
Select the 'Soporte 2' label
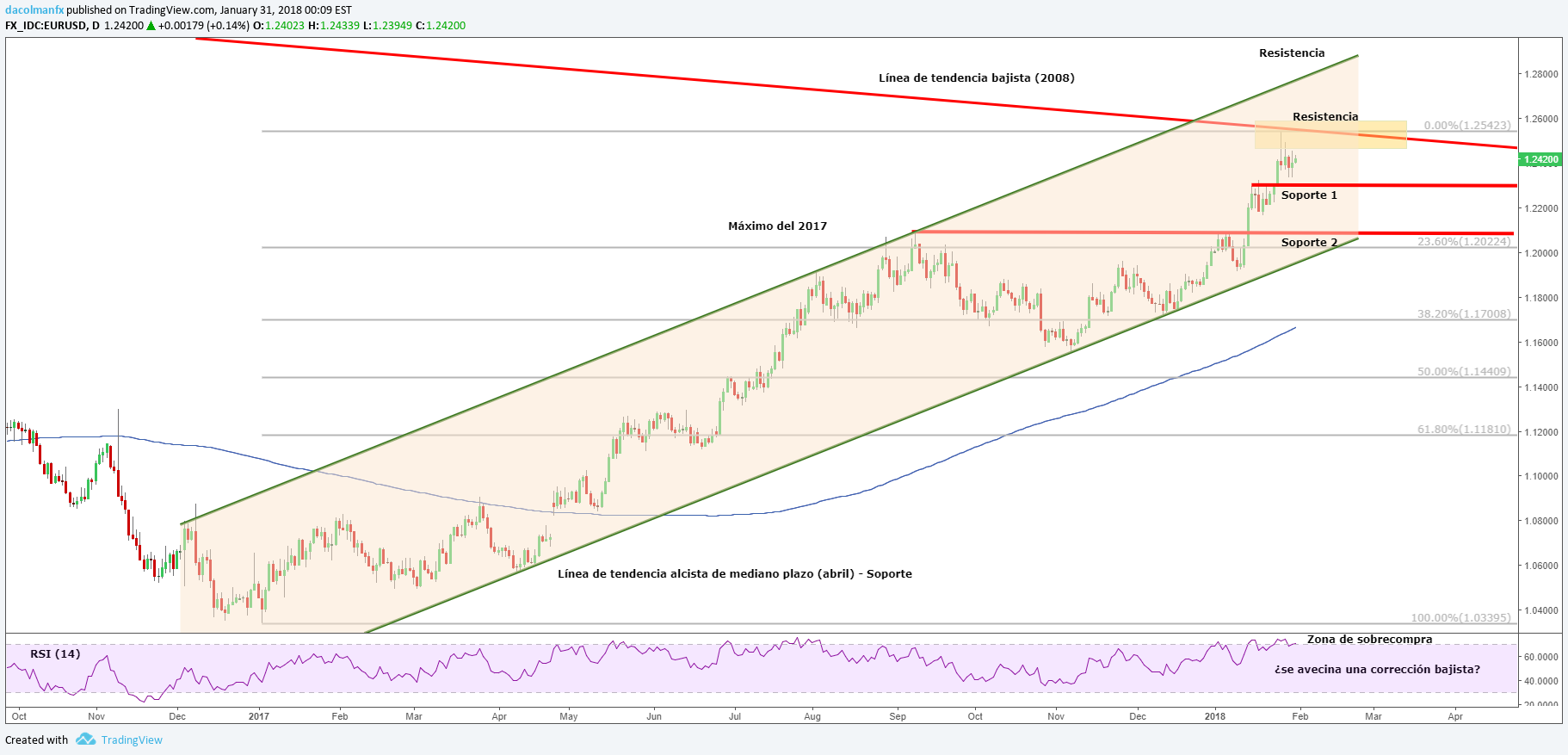point(1309,243)
